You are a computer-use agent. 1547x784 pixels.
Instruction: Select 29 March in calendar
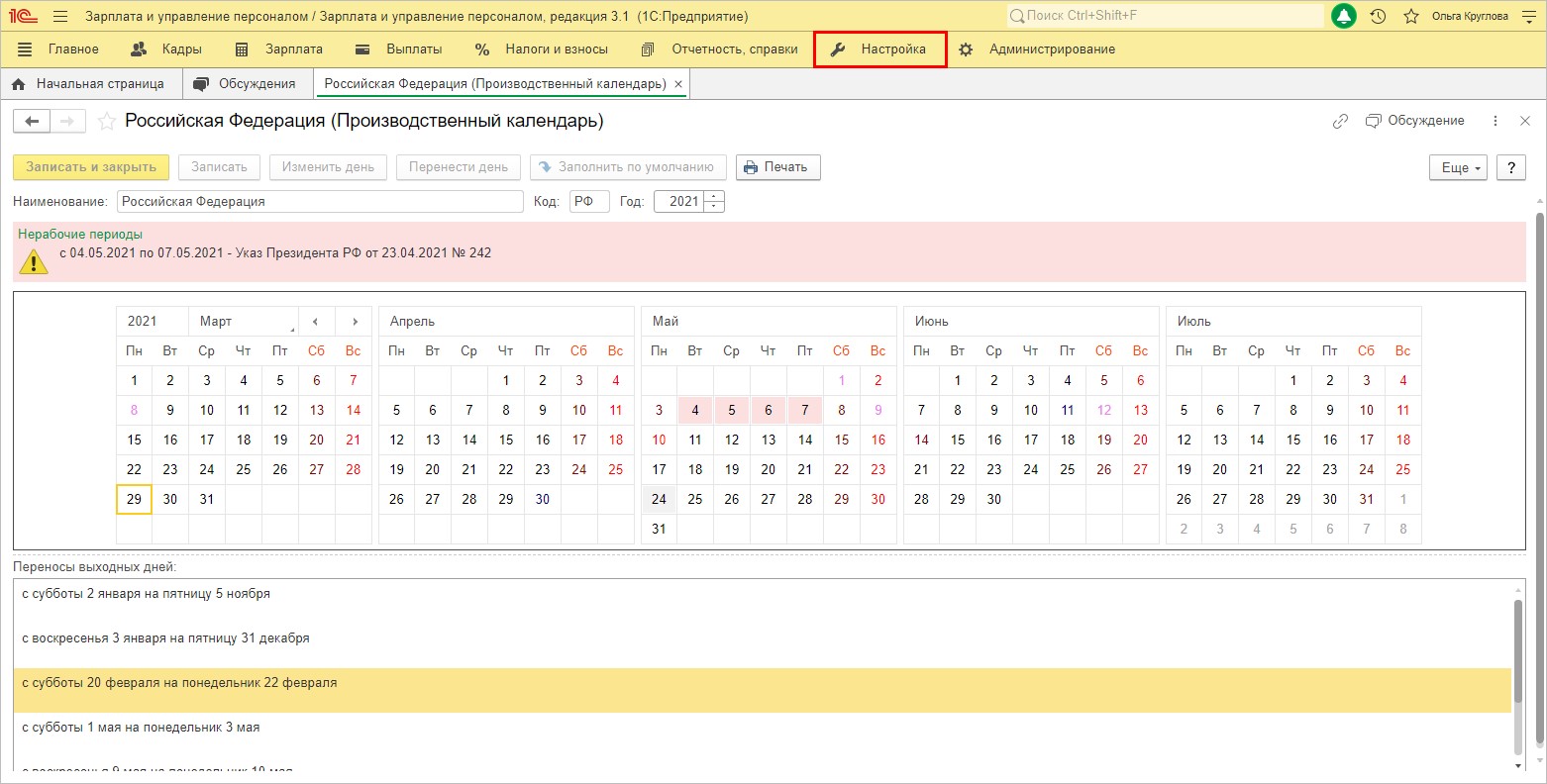(x=134, y=499)
